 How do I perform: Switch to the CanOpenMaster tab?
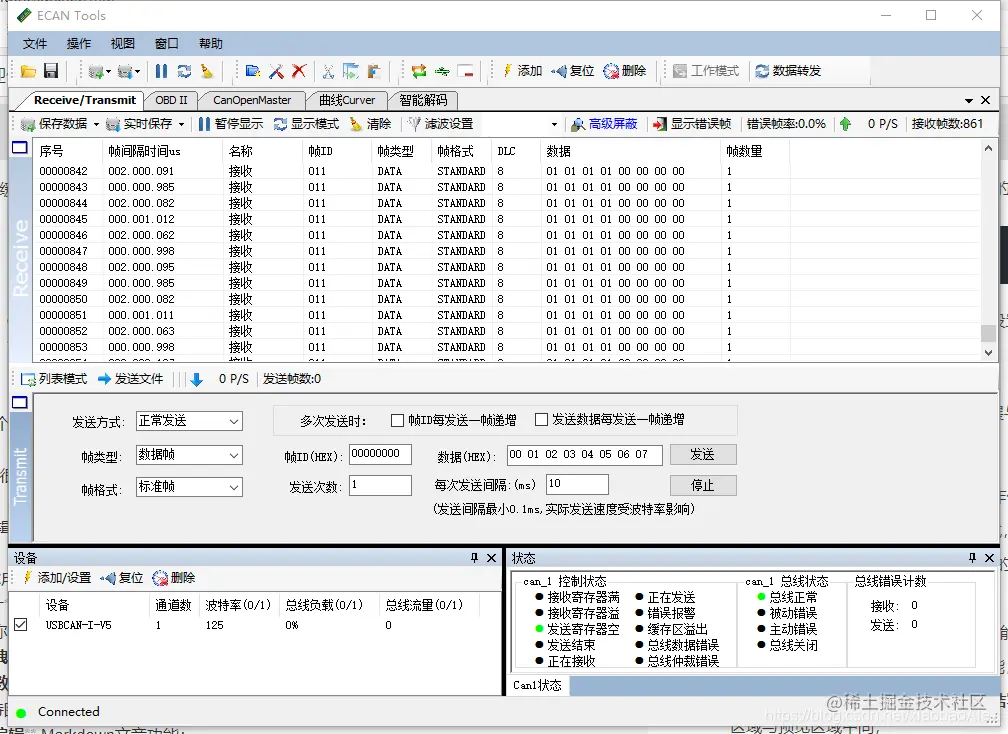[252, 100]
